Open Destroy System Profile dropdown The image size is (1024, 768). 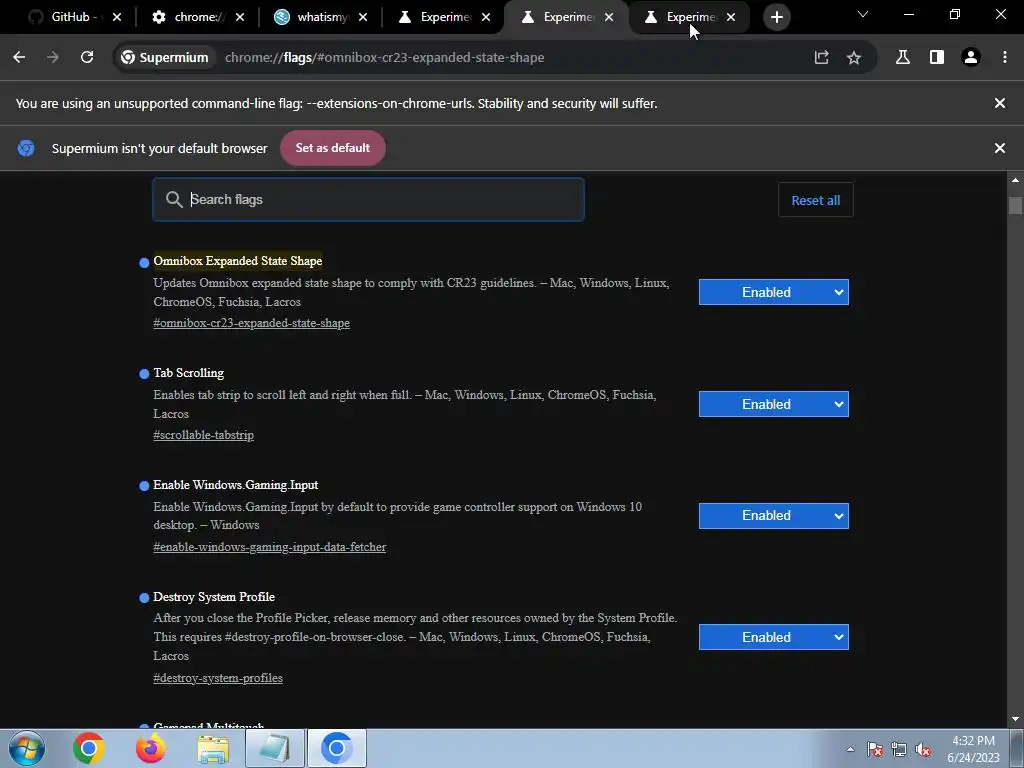pos(774,637)
